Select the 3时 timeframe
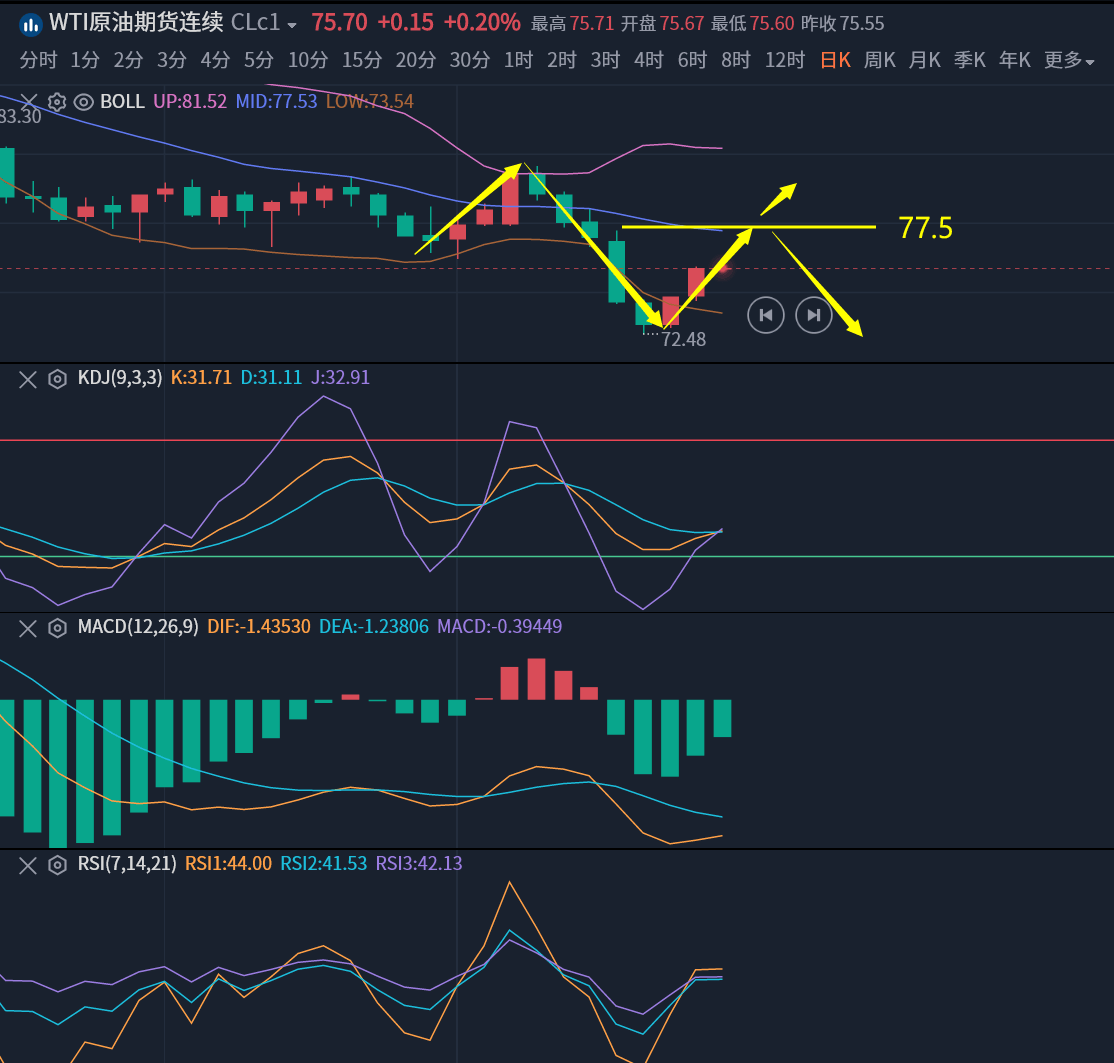The width and height of the screenshot is (1114, 1063). pos(605,60)
